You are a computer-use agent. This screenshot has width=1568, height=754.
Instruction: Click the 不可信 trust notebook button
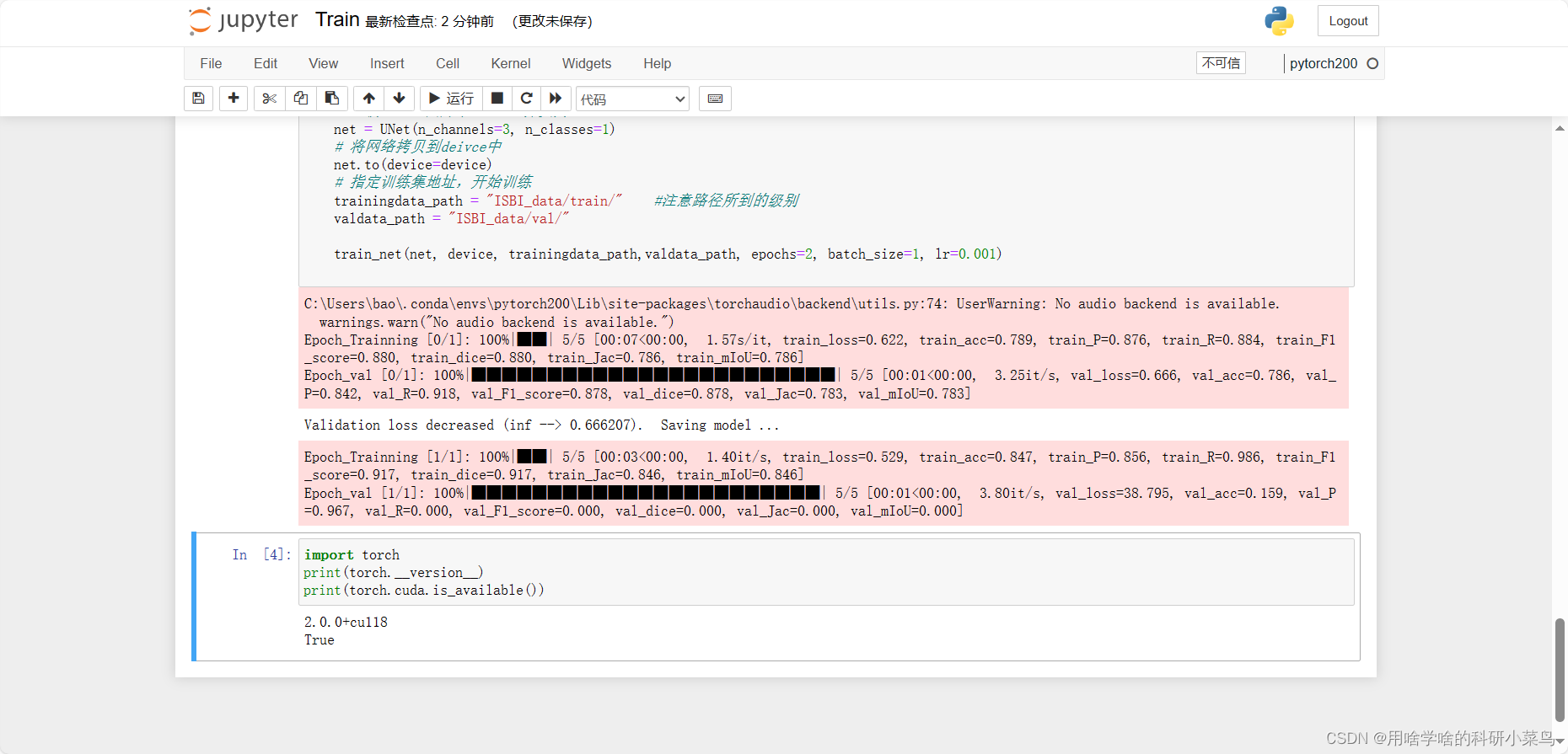click(x=1221, y=63)
